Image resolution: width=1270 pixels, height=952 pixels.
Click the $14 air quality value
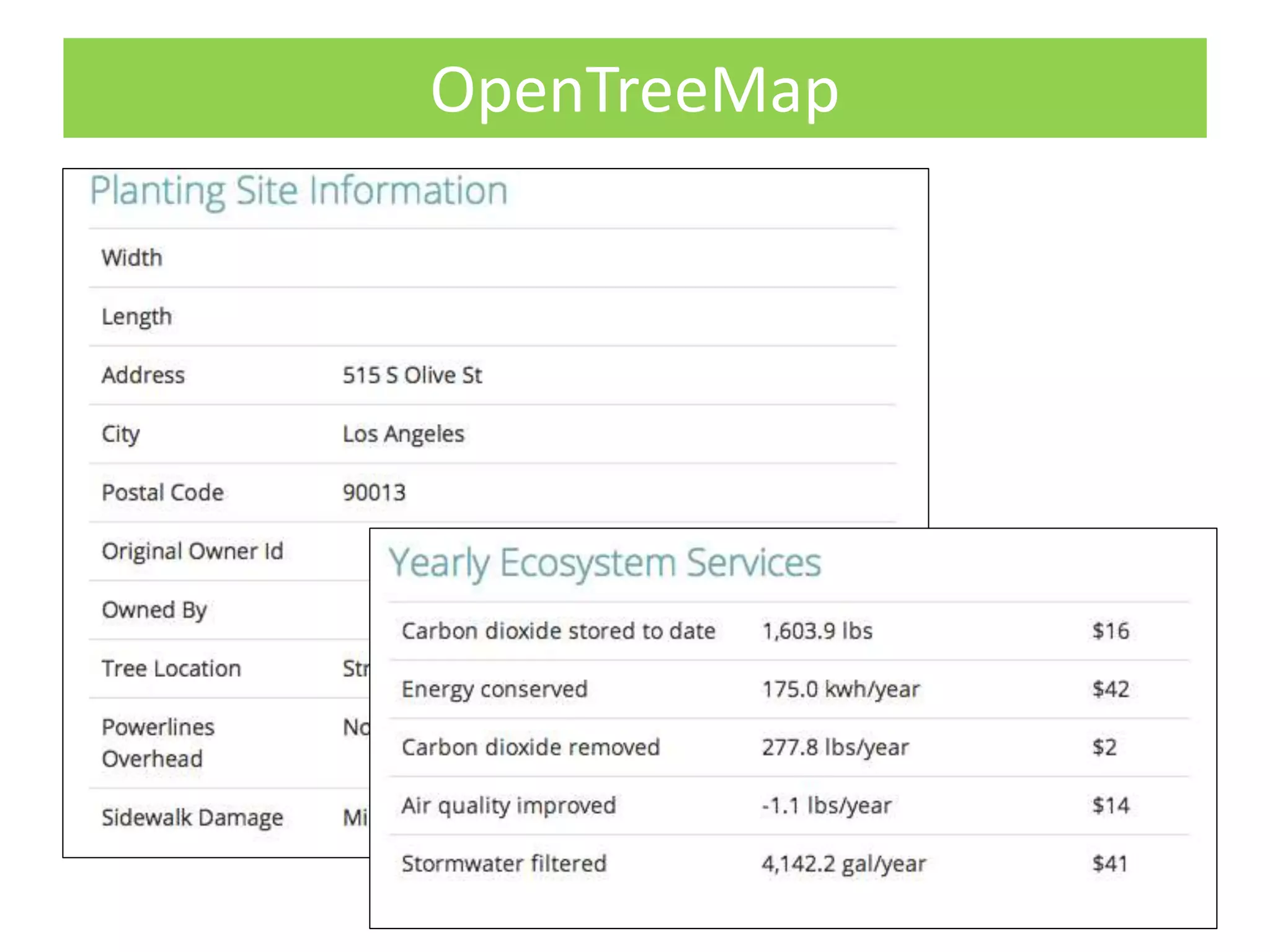1111,806
